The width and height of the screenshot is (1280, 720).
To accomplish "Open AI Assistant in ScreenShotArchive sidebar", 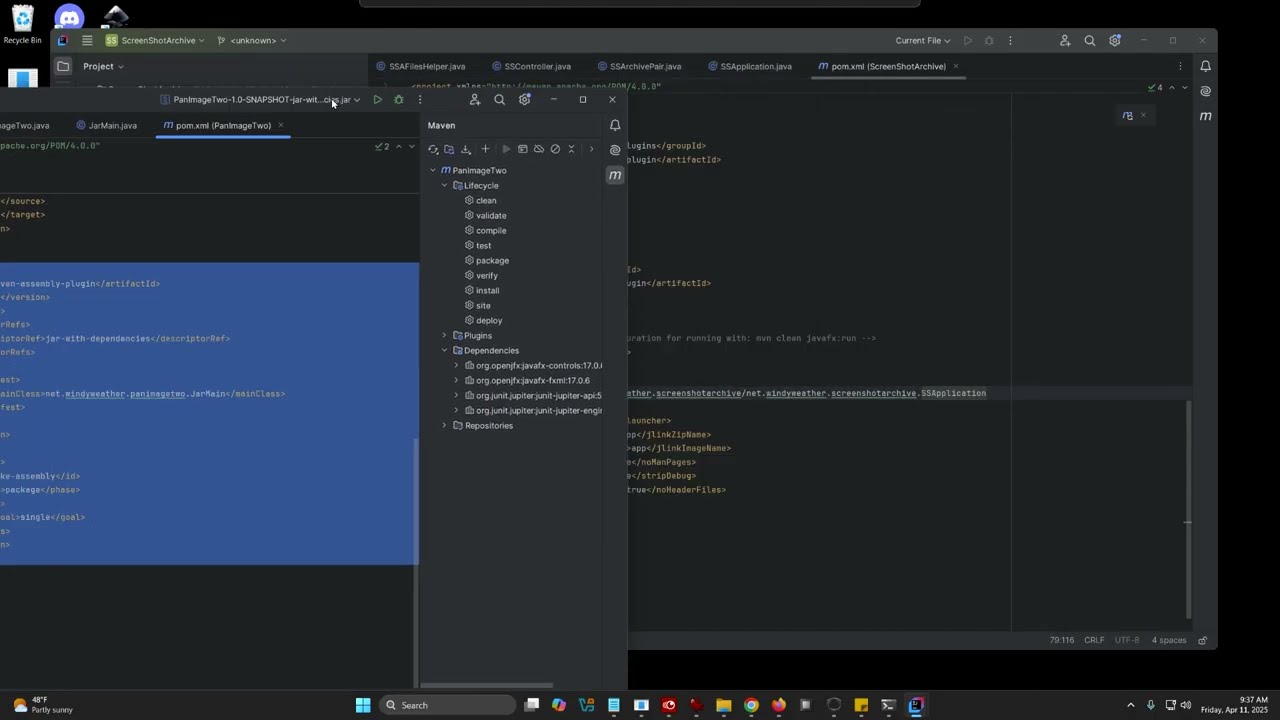I will point(1205,91).
